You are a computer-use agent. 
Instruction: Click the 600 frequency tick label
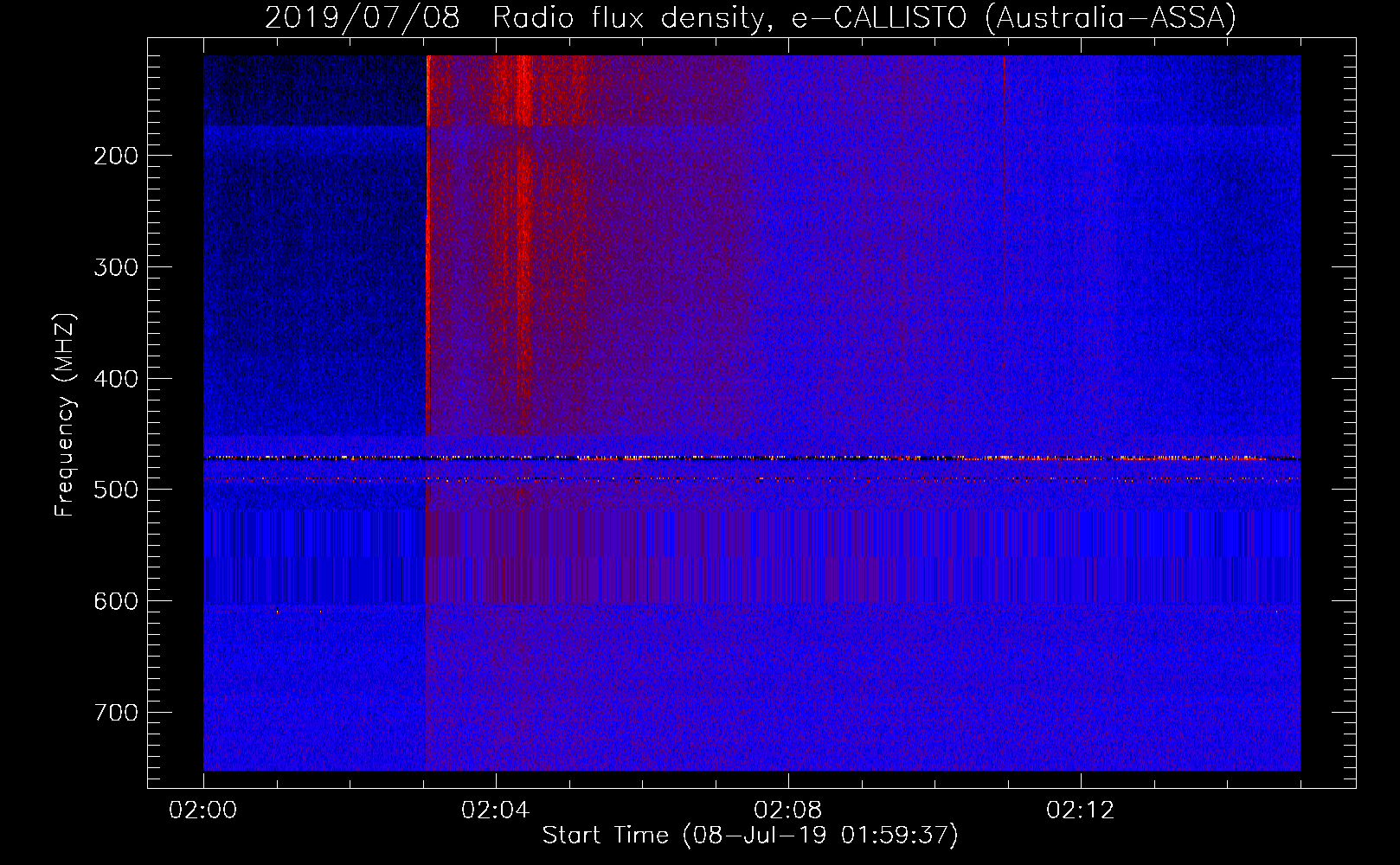(116, 601)
